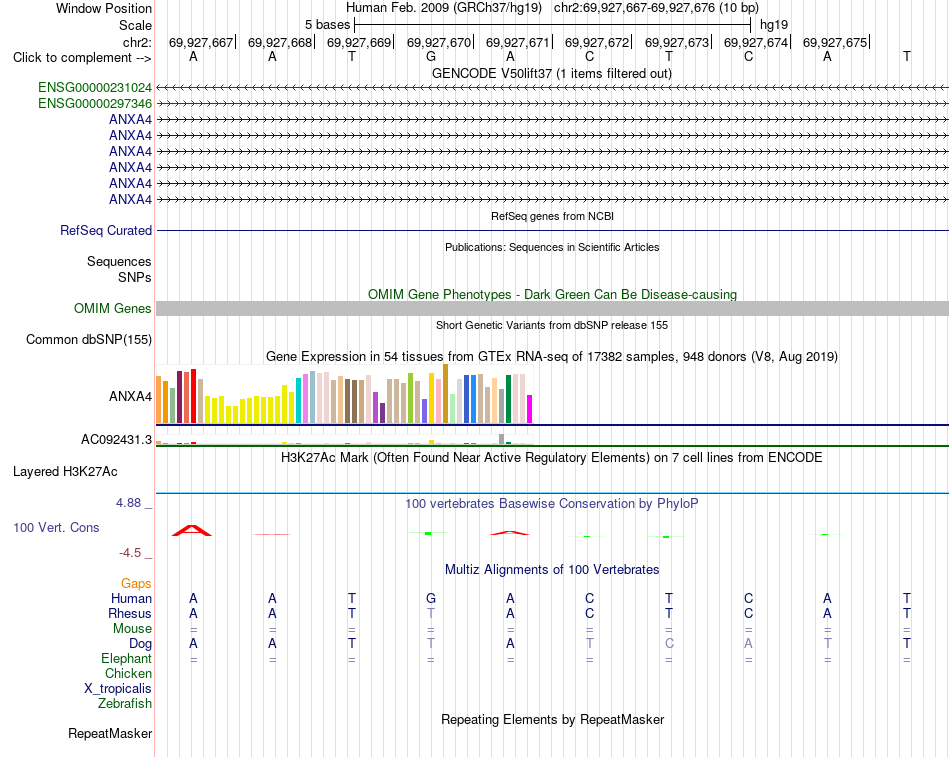Open the Repeating Elements by RepeatMasker title
The image size is (950, 757).
(x=552, y=719)
